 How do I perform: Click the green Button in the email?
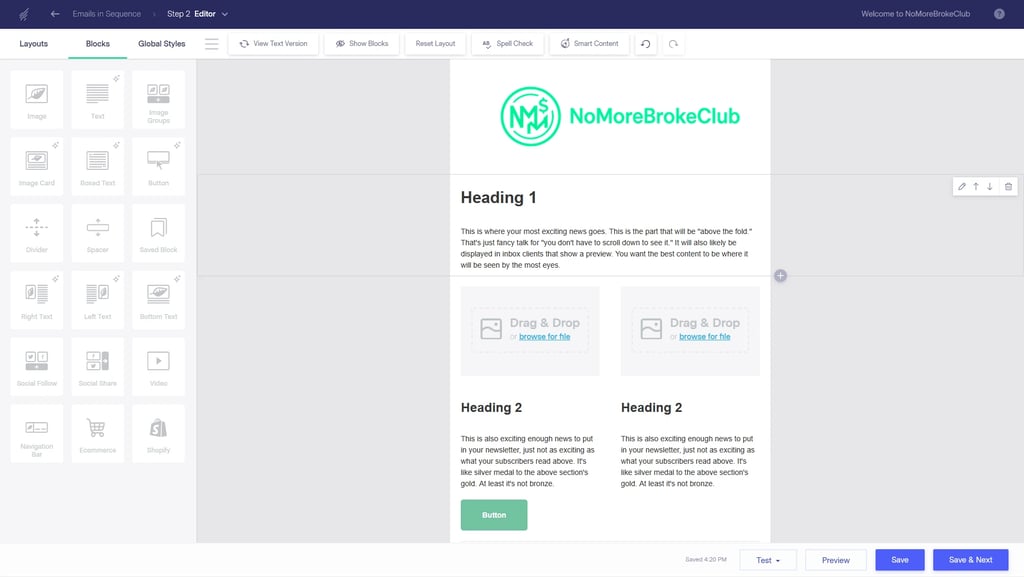pos(494,515)
